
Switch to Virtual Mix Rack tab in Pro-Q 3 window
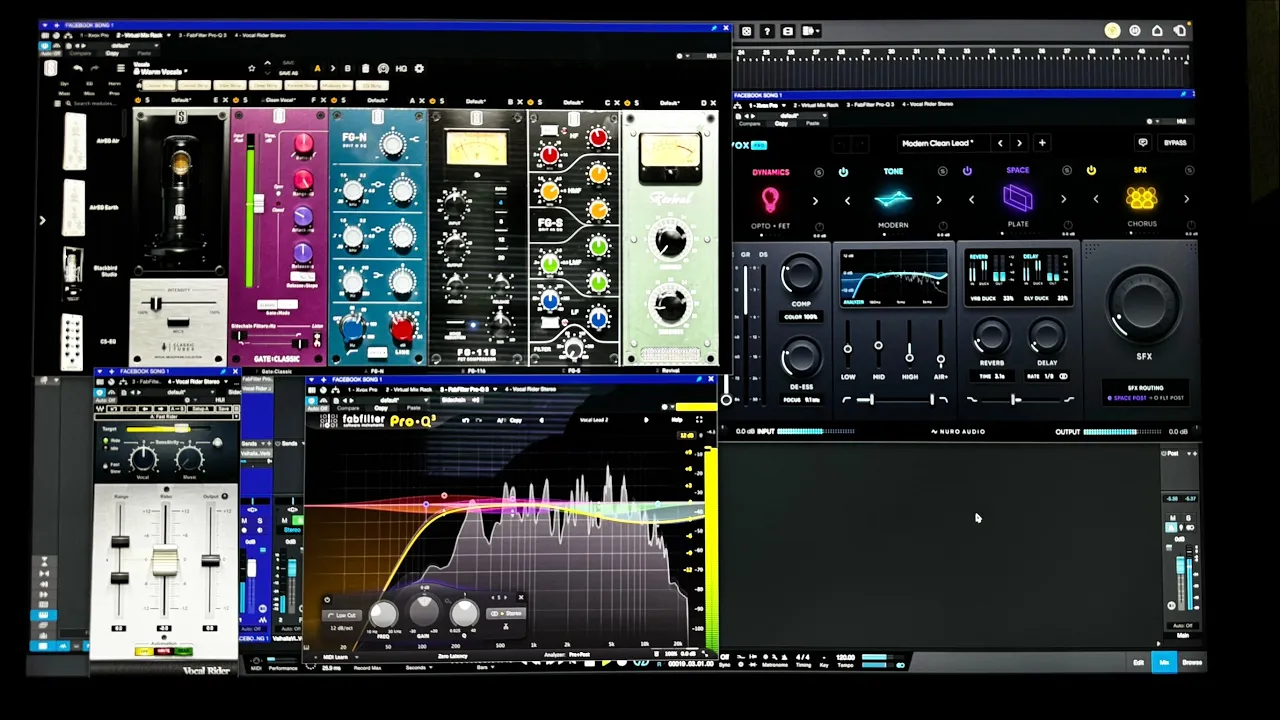pyautogui.click(x=409, y=390)
